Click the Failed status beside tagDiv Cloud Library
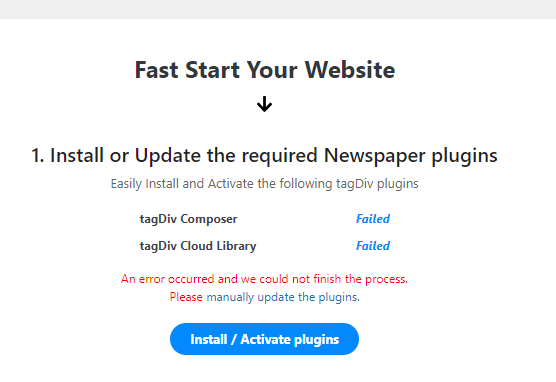556x382 pixels. [373, 246]
